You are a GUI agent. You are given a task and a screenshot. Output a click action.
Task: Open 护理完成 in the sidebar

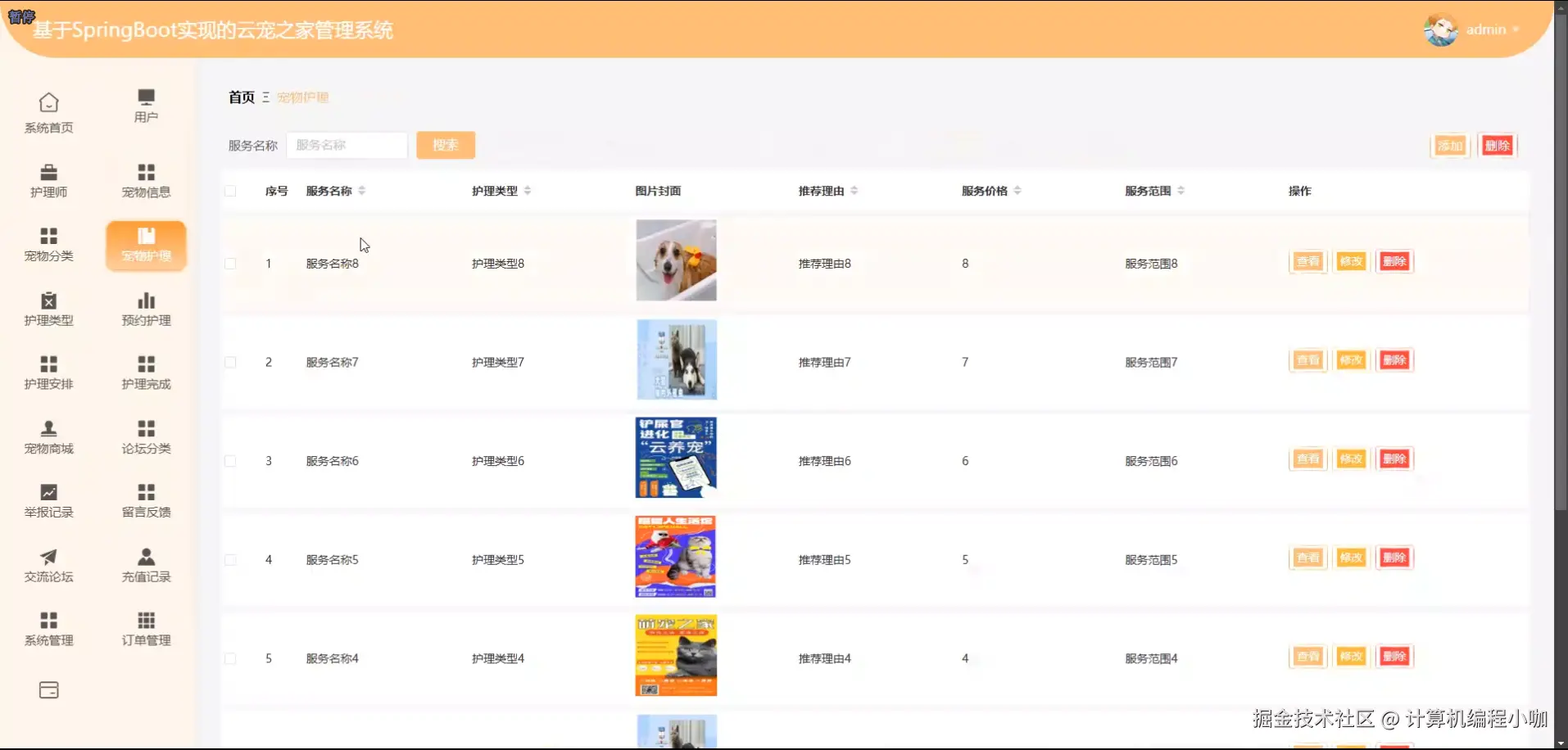(x=146, y=373)
